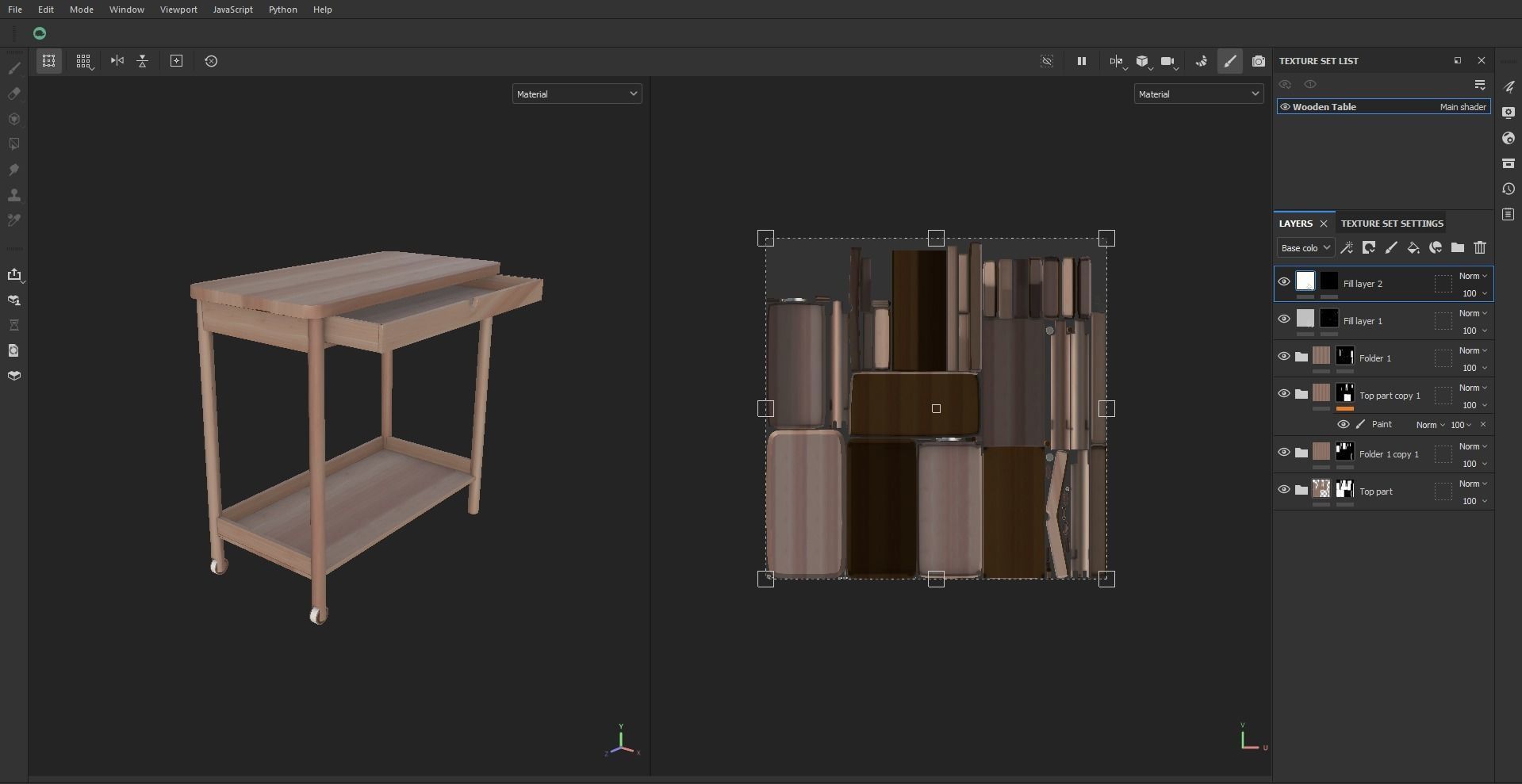Expand the Top part folder group
Image resolution: width=1522 pixels, height=784 pixels.
[1302, 490]
